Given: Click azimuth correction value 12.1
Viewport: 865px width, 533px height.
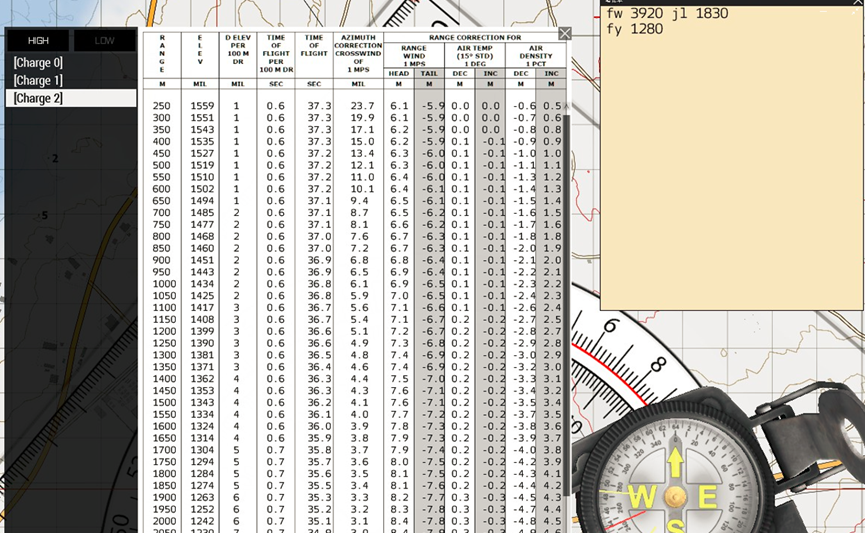Looking at the screenshot, I should [x=362, y=165].
